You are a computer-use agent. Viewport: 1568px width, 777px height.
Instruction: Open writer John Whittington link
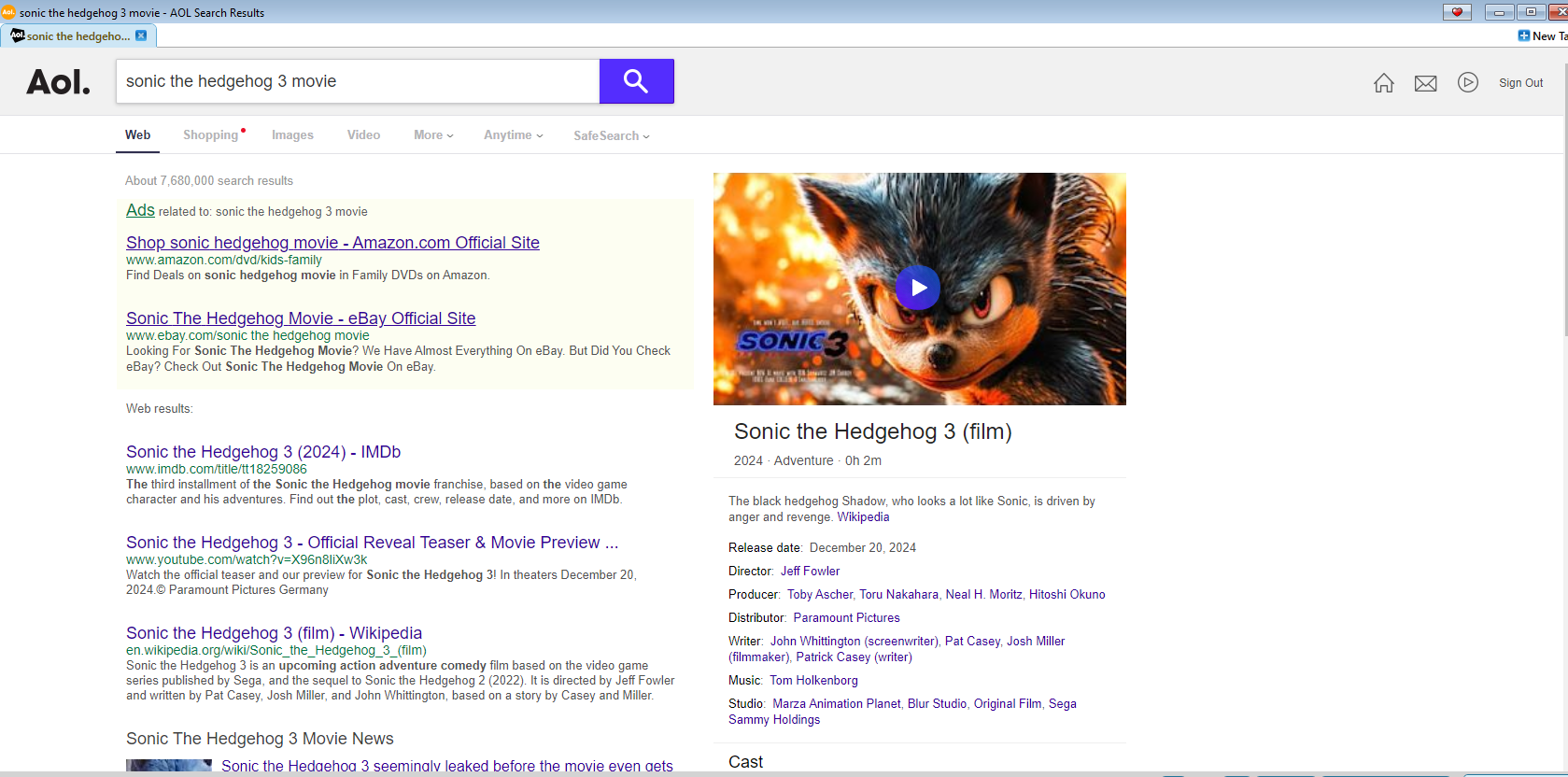(854, 641)
